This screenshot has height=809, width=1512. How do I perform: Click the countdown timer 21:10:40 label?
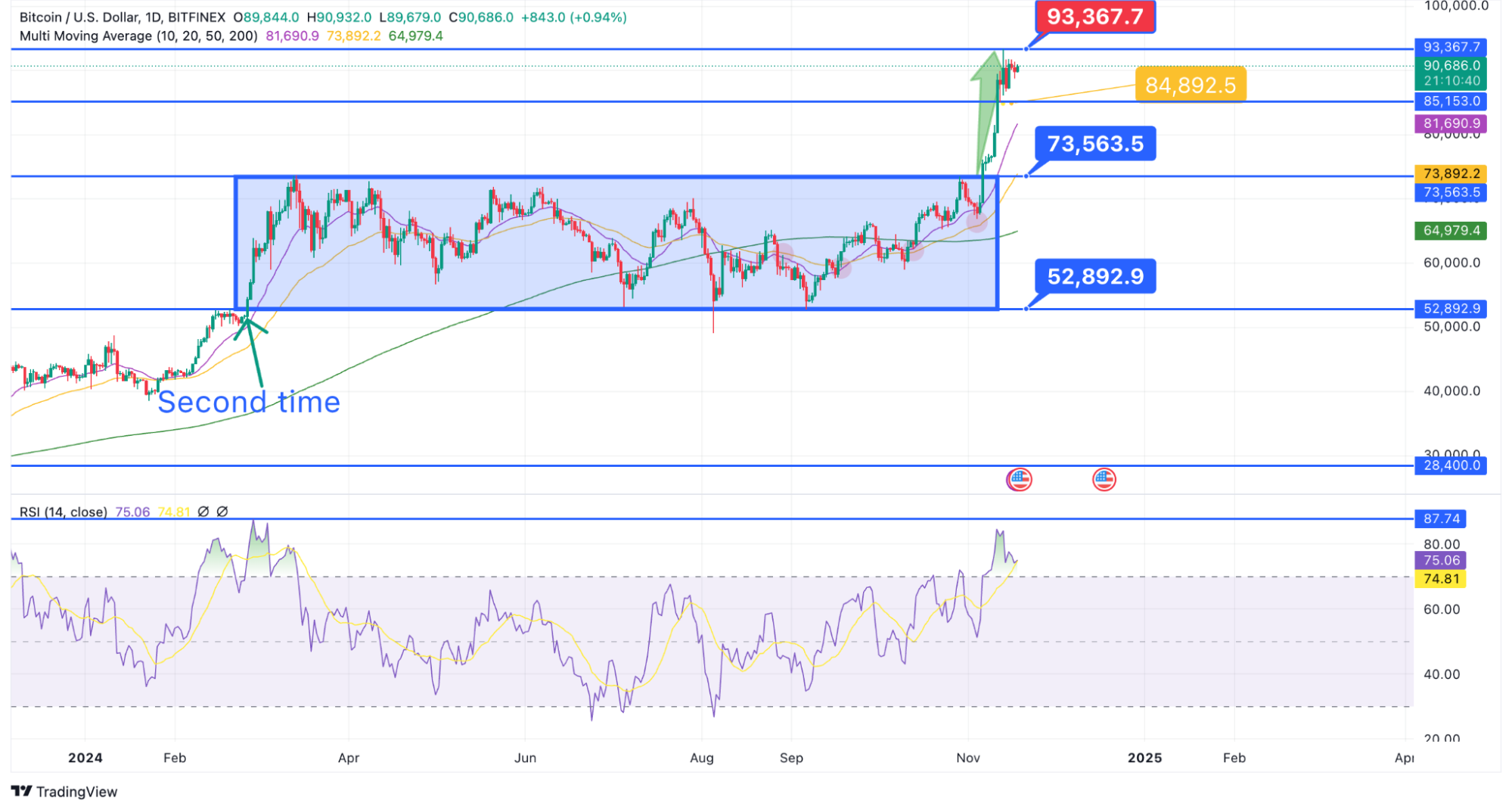1451,81
